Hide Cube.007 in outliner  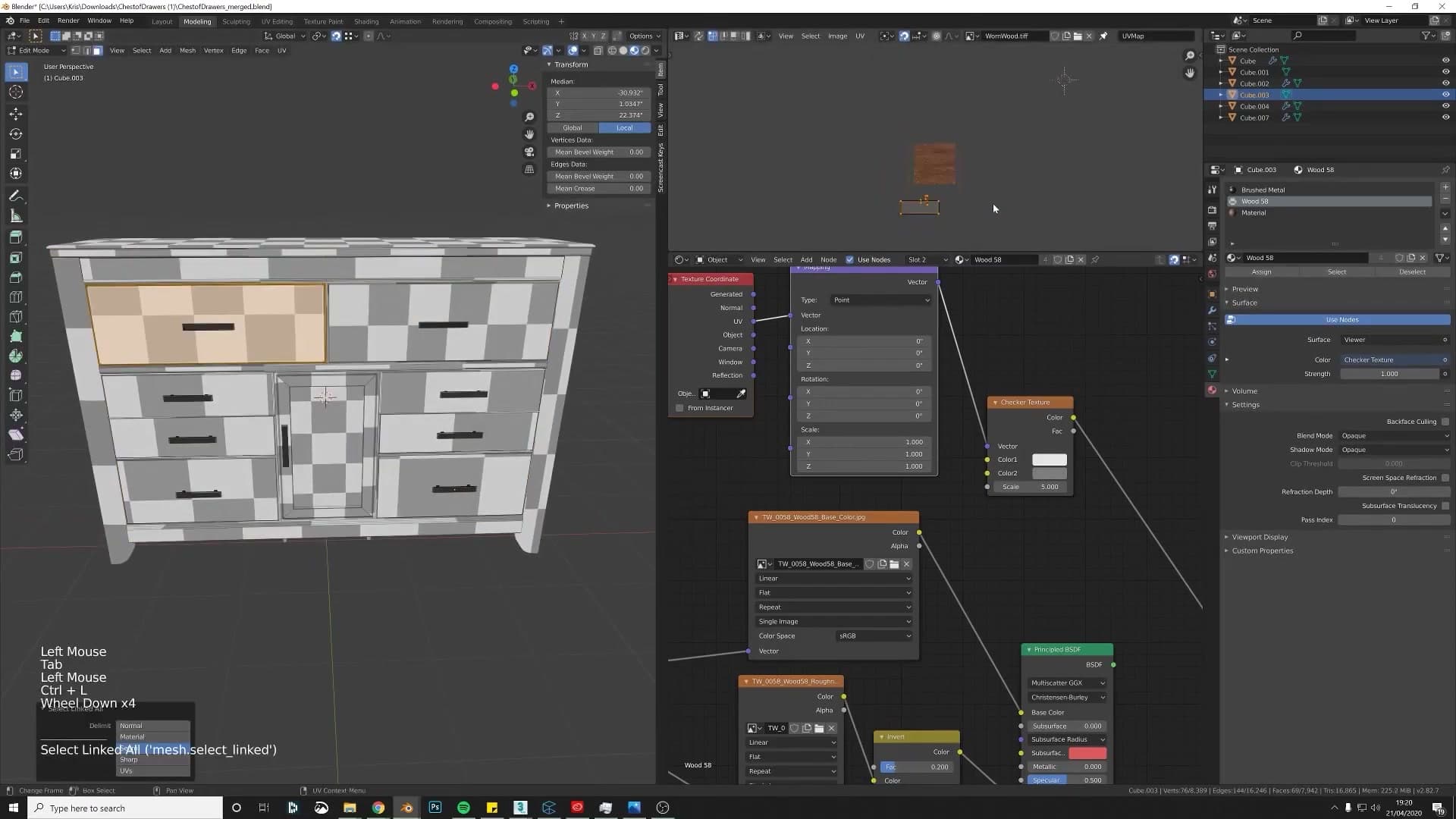coord(1445,118)
